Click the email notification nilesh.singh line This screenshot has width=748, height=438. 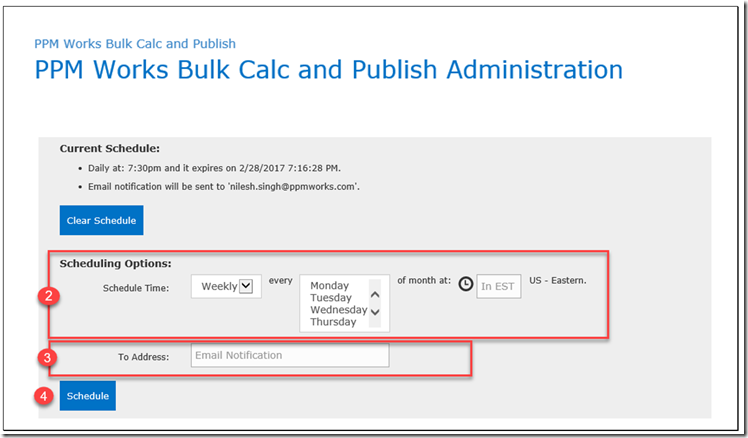click(x=224, y=187)
